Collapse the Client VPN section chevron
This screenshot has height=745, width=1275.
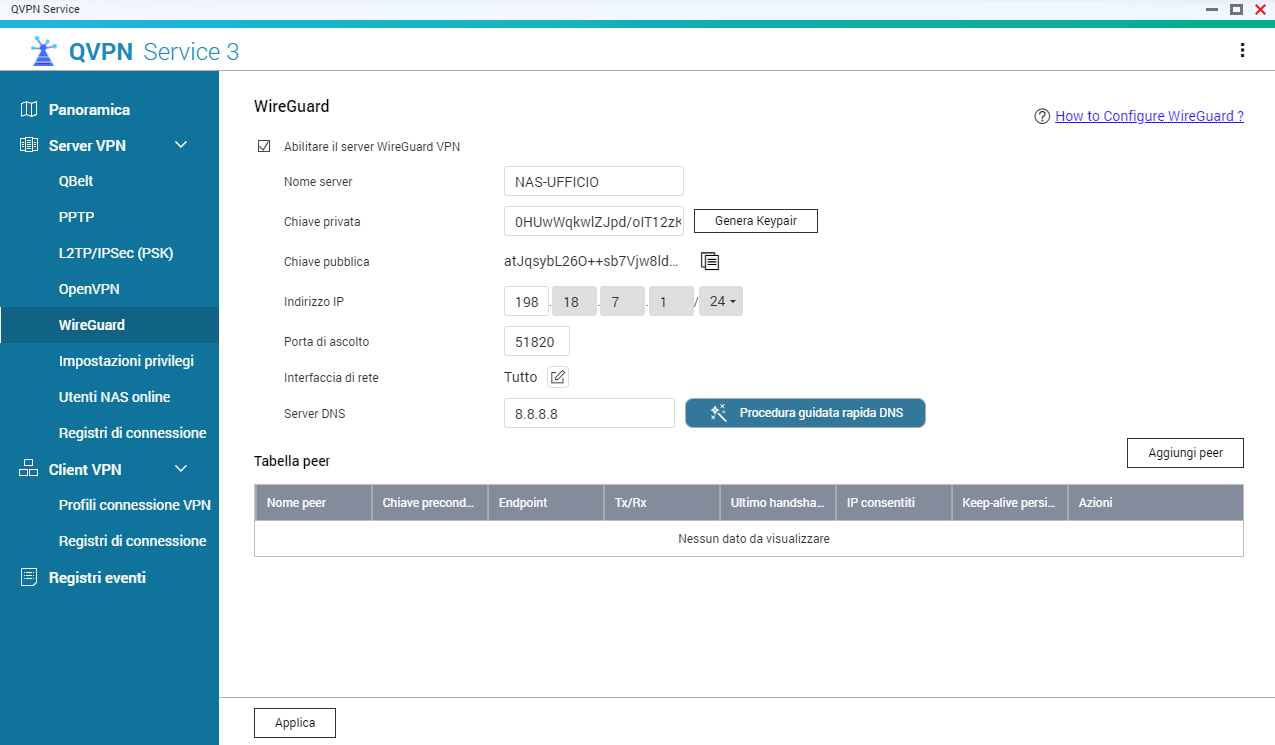pos(181,469)
